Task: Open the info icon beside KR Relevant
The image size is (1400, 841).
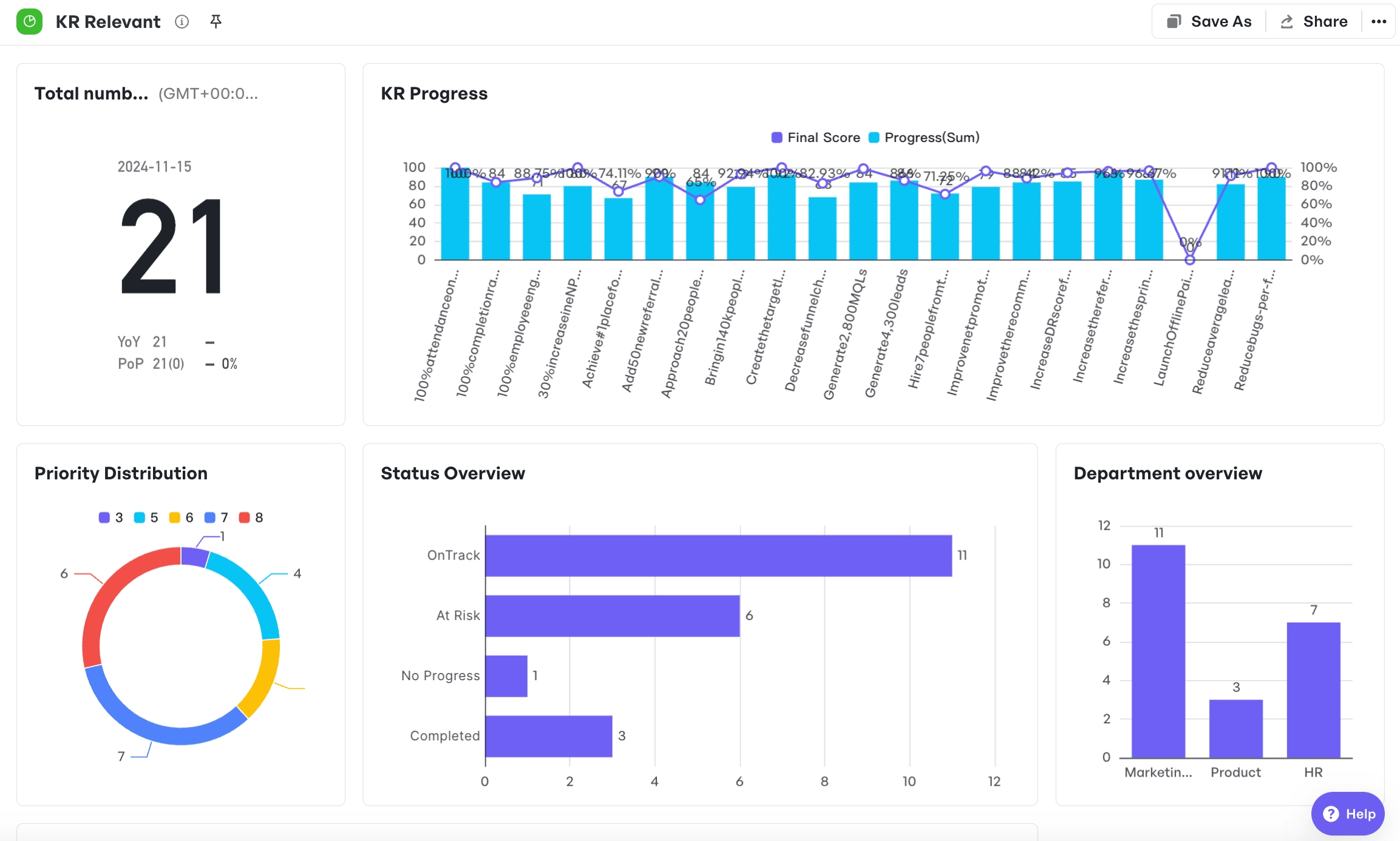Action: pos(182,22)
